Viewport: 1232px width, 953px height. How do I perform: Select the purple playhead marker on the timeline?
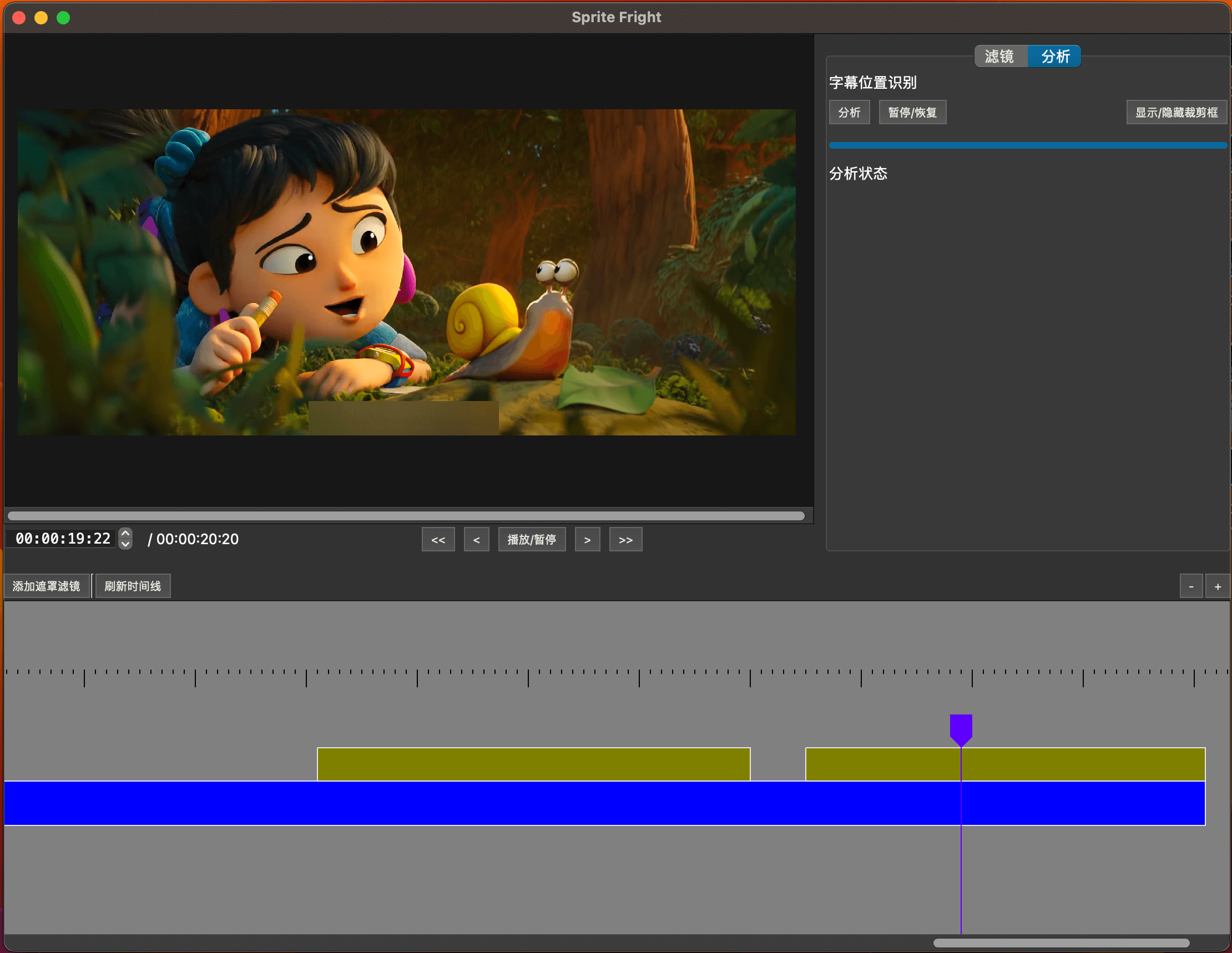click(x=961, y=729)
